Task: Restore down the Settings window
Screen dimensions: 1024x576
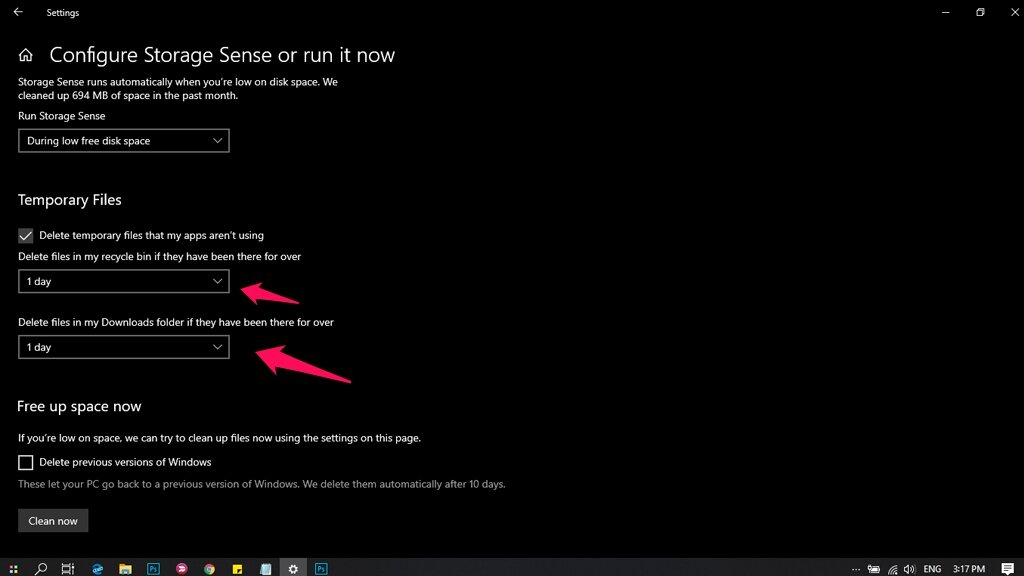Action: tap(980, 12)
